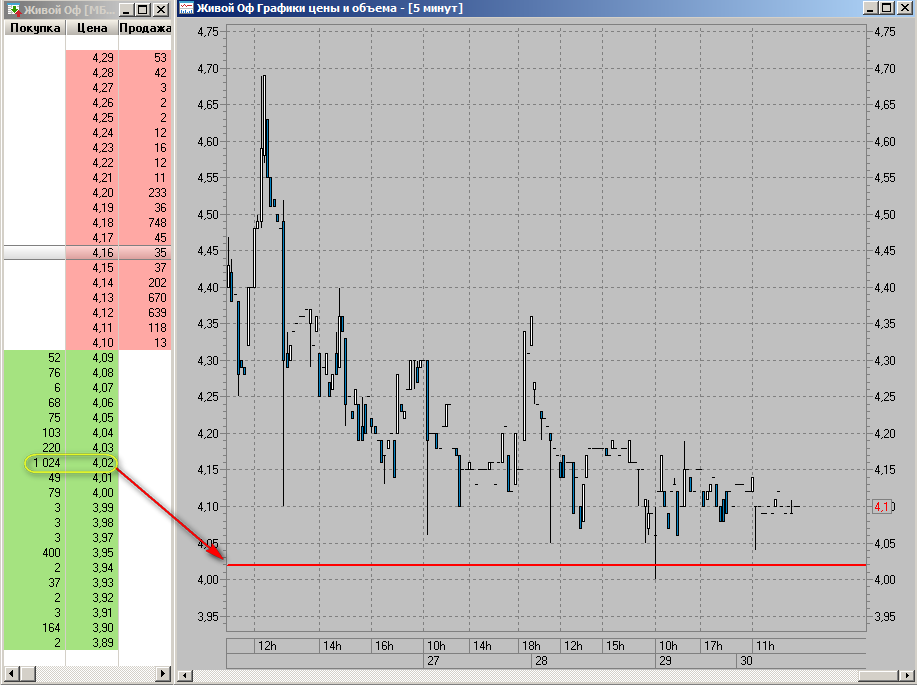This screenshot has width=917, height=685.
Task: Maximize the price and volume chart window
Action: pyautogui.click(x=887, y=9)
